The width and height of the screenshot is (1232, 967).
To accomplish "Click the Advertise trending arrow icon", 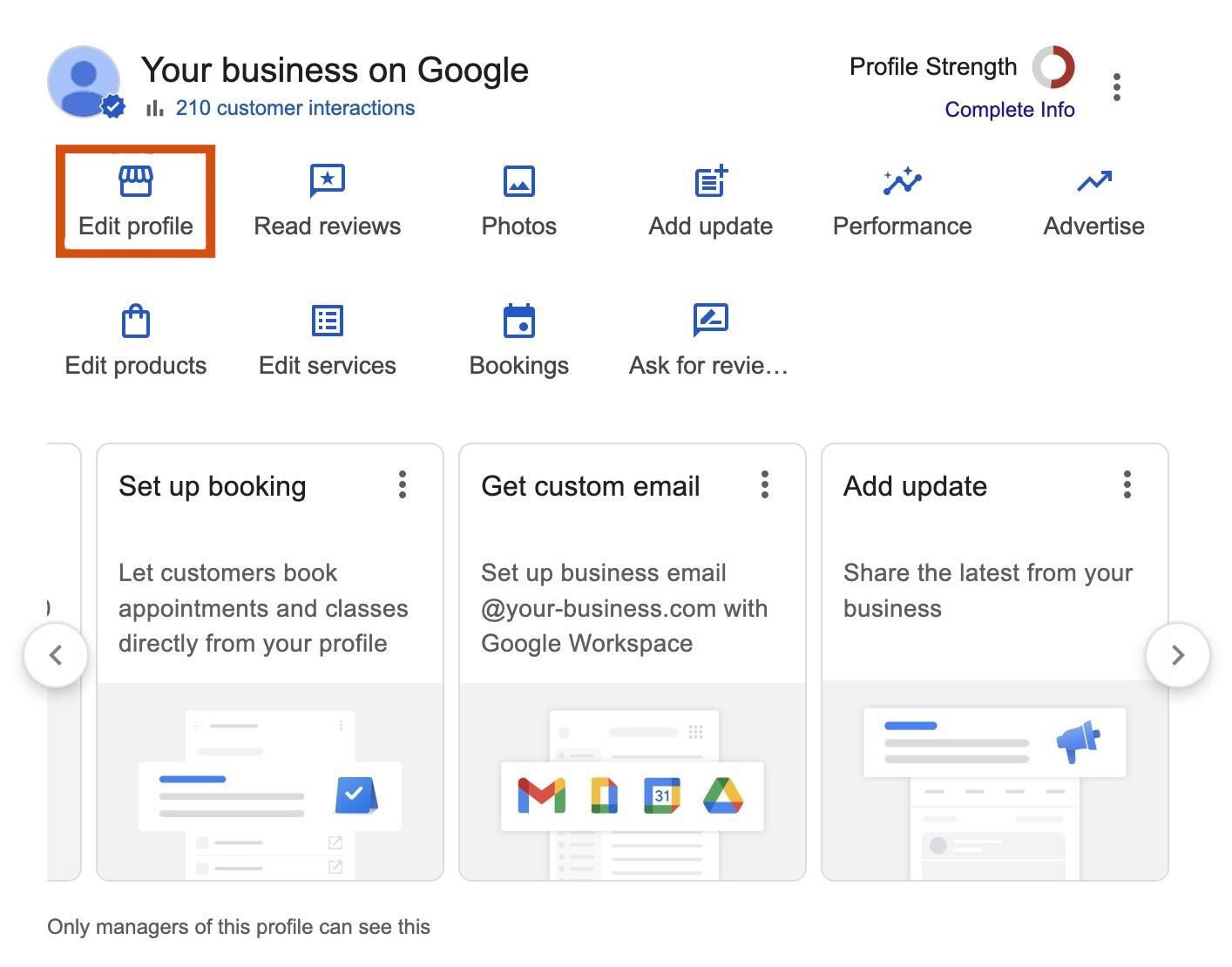I will pyautogui.click(x=1094, y=181).
